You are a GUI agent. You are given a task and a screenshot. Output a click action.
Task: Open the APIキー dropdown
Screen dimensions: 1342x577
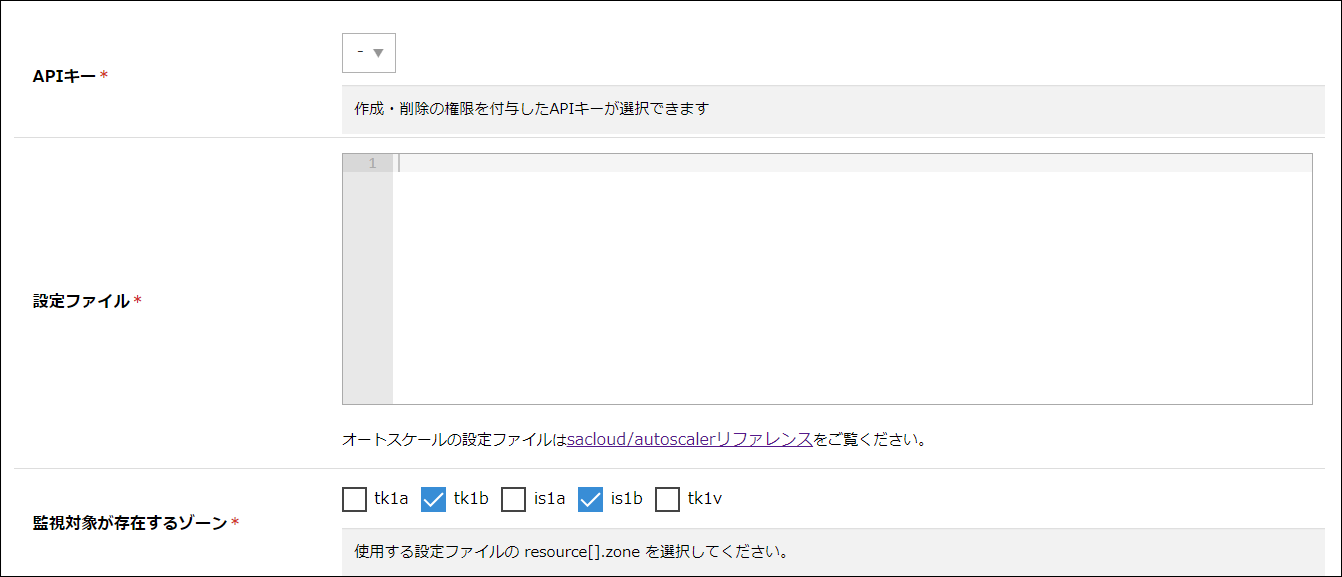coord(368,53)
